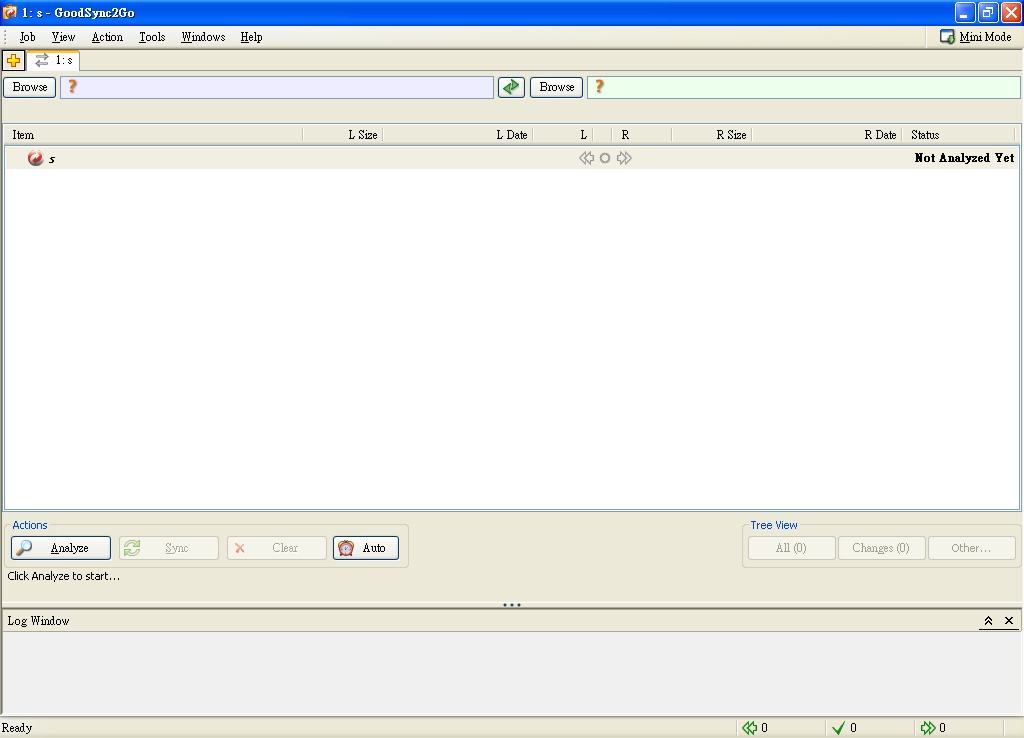This screenshot has width=1024, height=738.
Task: Sort by the R Date column header
Action: (827, 135)
